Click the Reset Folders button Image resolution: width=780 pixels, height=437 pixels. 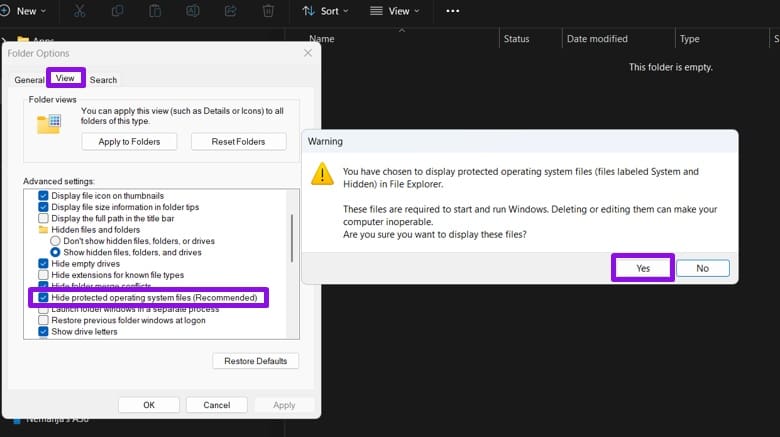click(238, 142)
